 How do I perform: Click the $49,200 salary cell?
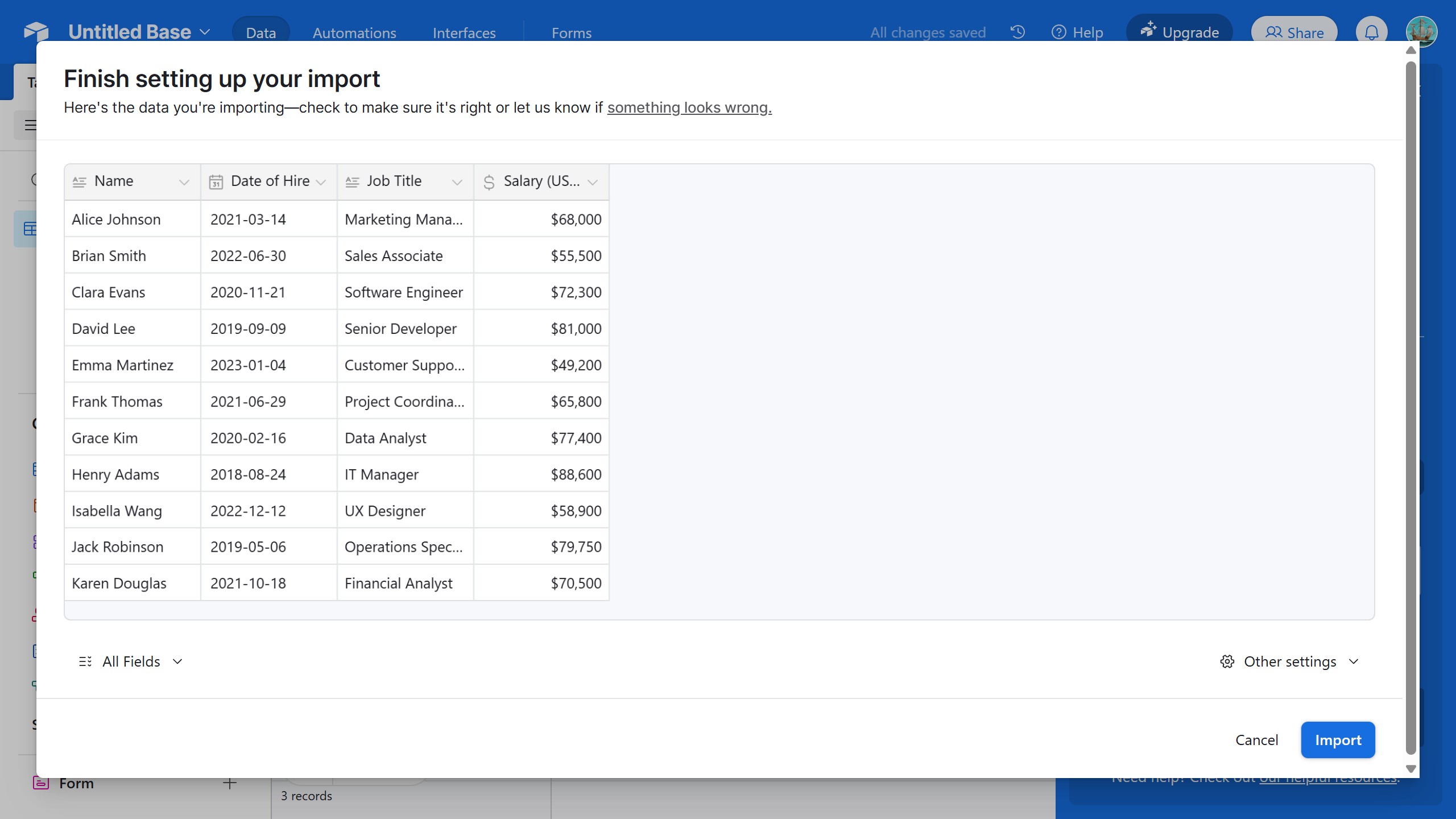[x=541, y=365]
